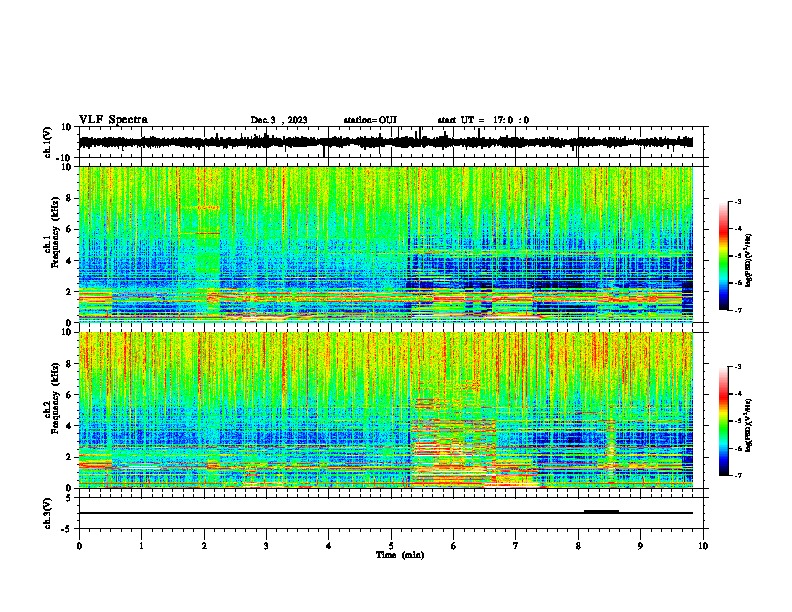The image size is (792, 612).
Task: Click time axis tick label "7"
Action: coord(516,546)
